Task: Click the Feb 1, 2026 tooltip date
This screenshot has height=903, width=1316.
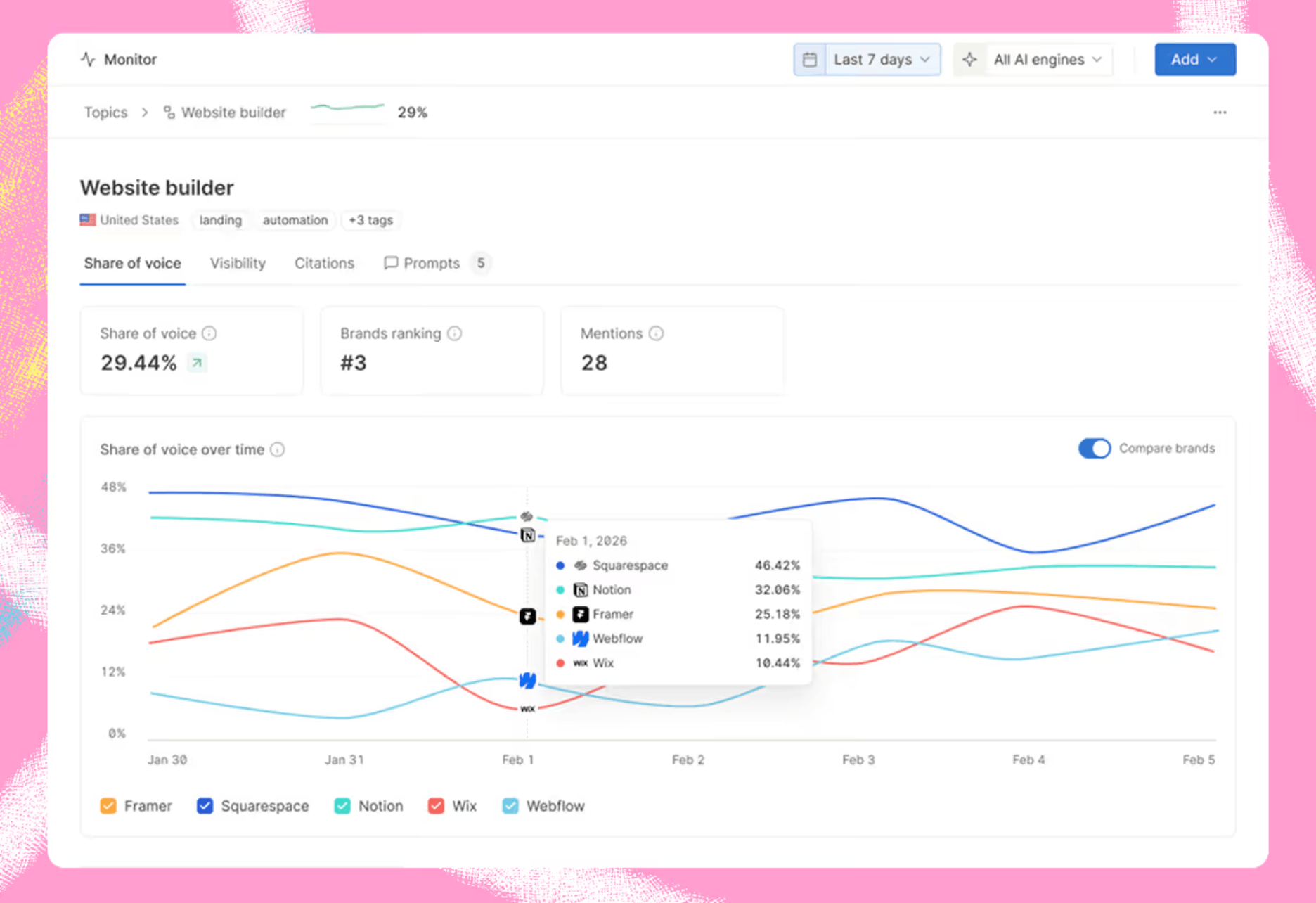Action: [591, 541]
